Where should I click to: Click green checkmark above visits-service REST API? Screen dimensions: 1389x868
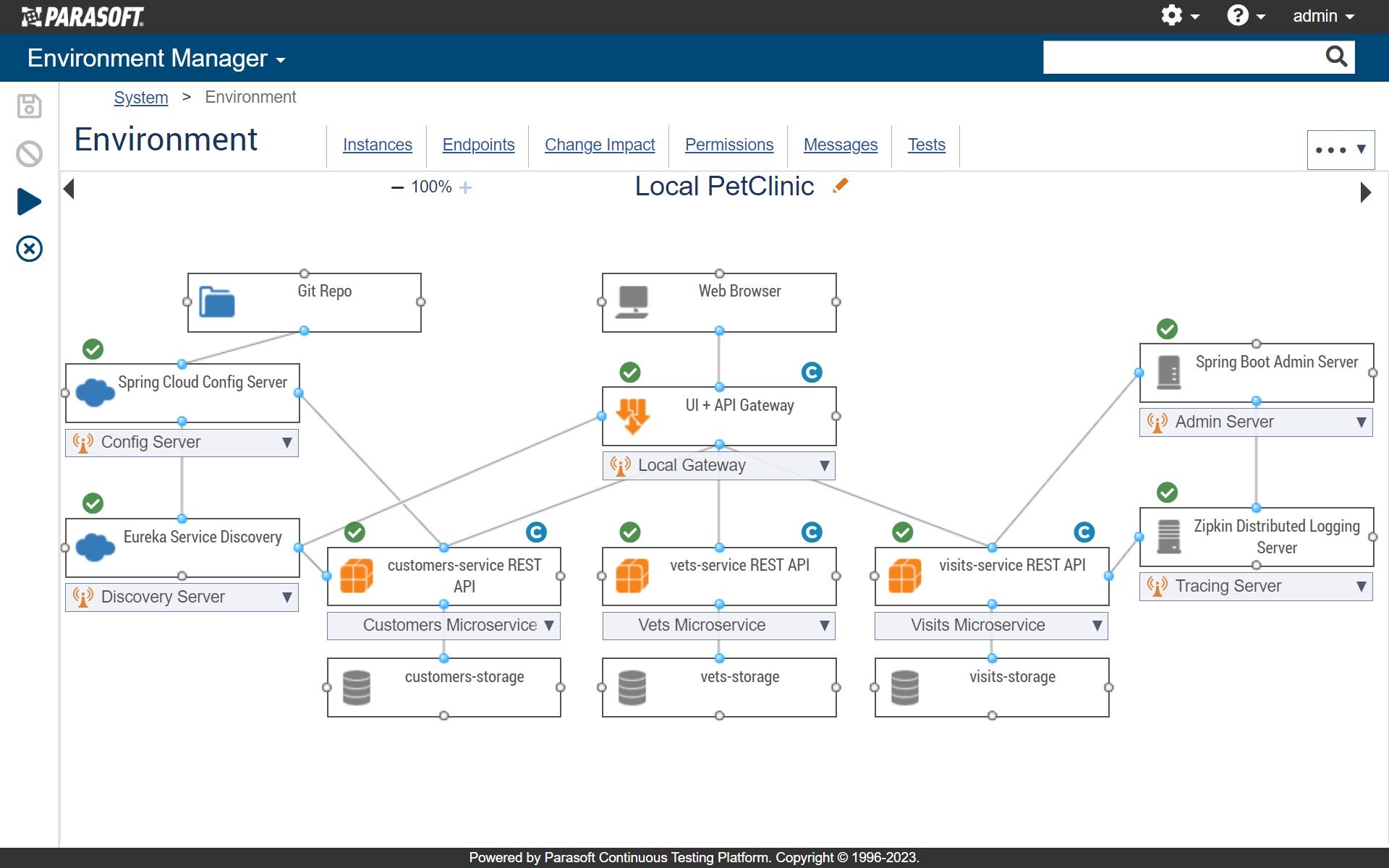tap(902, 533)
